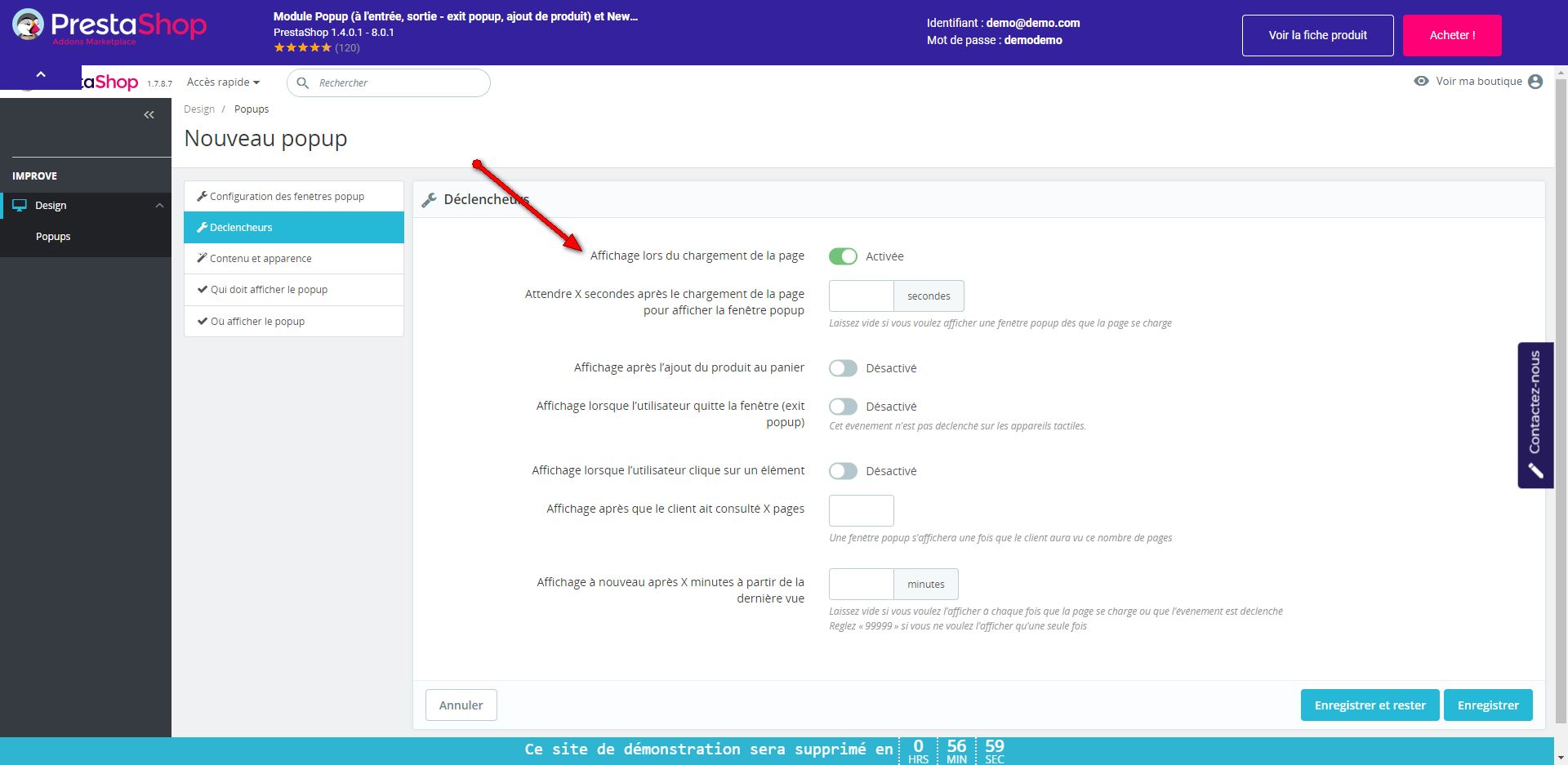Screen dimensions: 1568x765
Task: Open Ou afficher le popup tab
Action: (294, 322)
